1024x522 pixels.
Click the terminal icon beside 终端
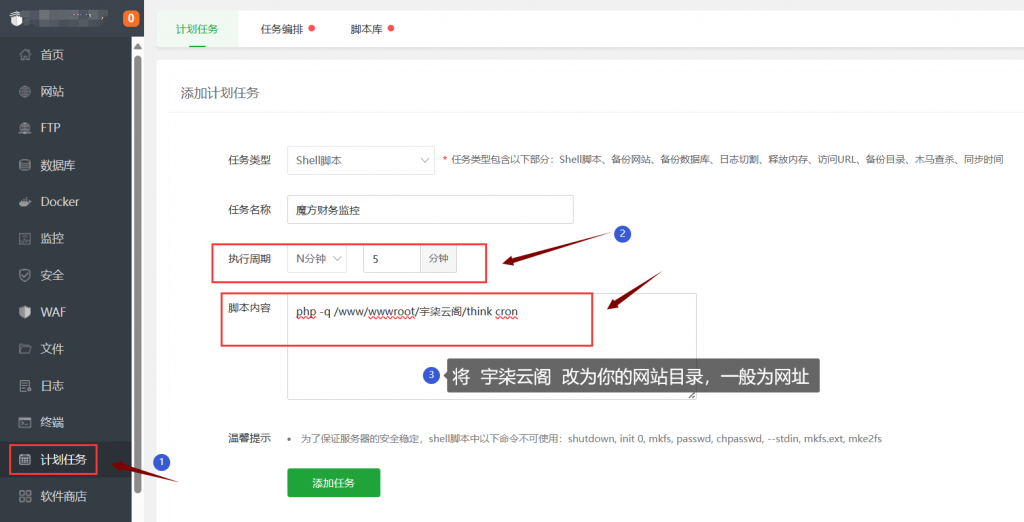(x=25, y=422)
